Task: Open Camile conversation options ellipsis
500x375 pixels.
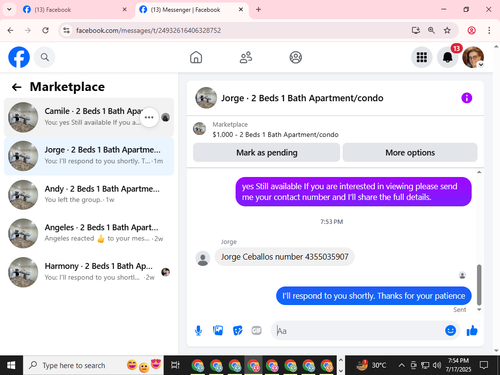Action: (x=149, y=117)
